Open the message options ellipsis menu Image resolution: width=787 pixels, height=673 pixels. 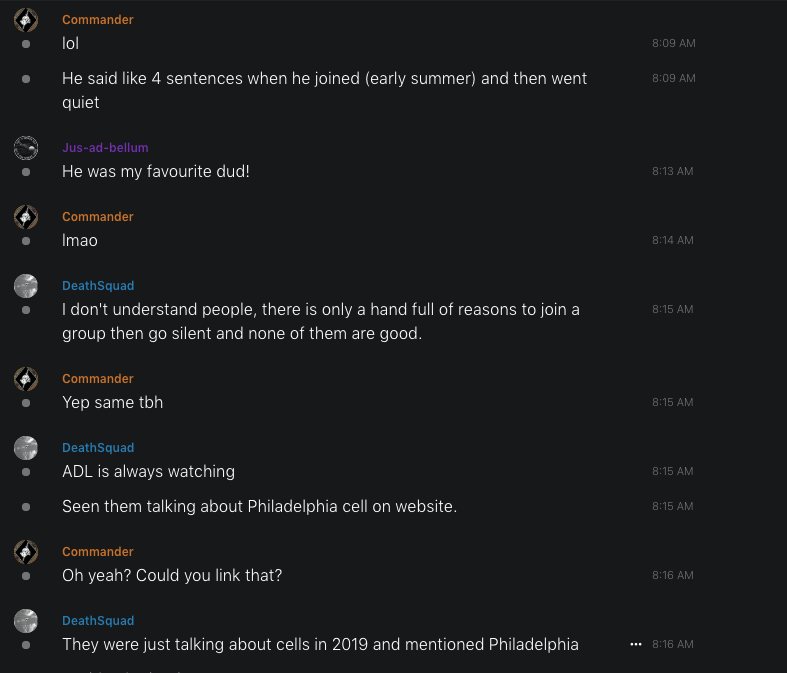click(x=635, y=645)
